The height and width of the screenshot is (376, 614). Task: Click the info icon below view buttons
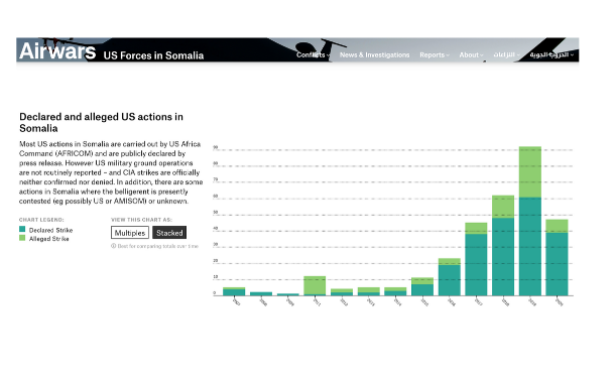click(x=114, y=246)
